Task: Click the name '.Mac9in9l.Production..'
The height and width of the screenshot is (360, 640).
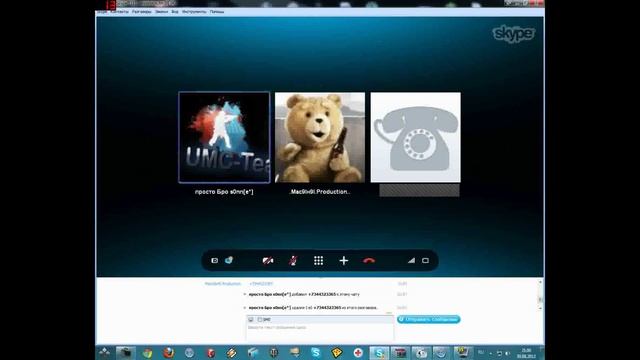Action: click(x=320, y=192)
